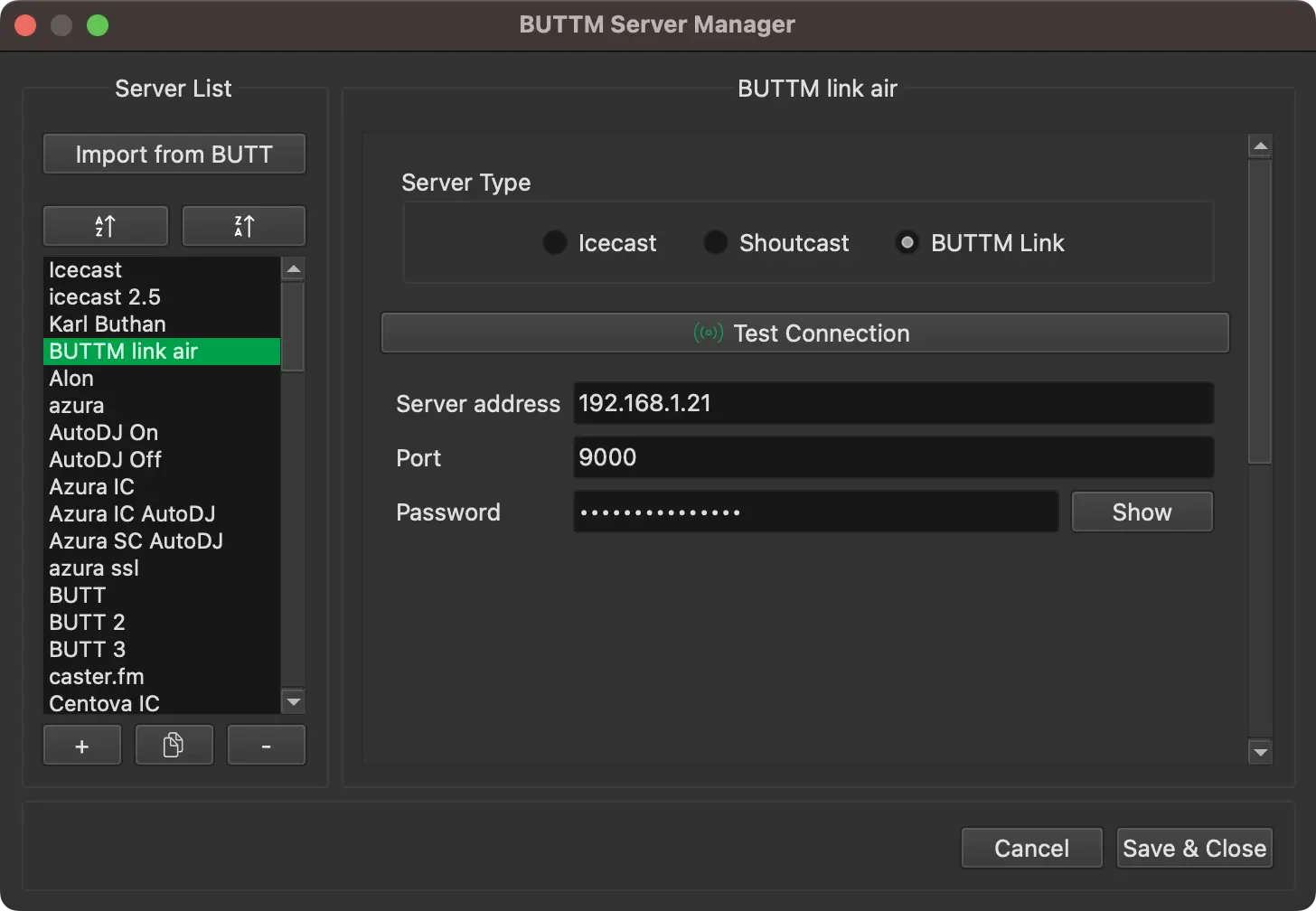Click the settings panel scrollbar thumb
Image resolution: width=1316 pixels, height=911 pixels.
[x=1260, y=312]
